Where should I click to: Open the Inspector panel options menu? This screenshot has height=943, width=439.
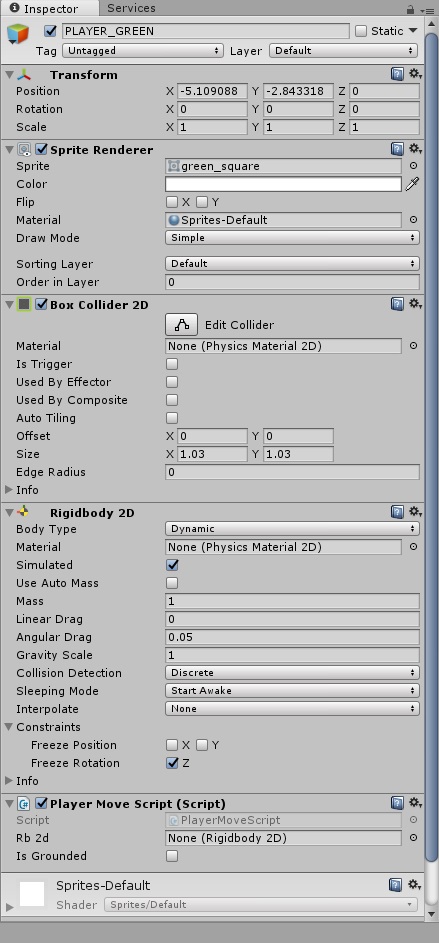tap(428, 10)
